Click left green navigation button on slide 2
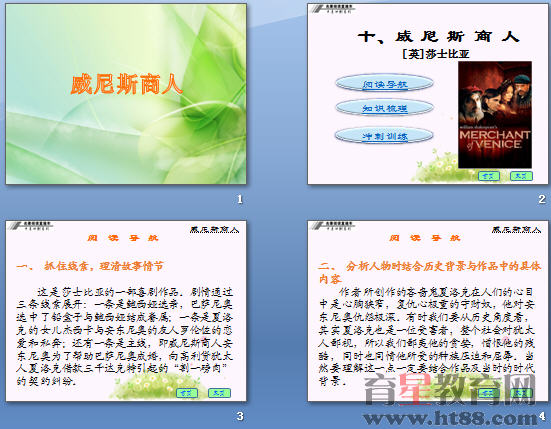The height and width of the screenshot is (429, 551). pos(489,176)
